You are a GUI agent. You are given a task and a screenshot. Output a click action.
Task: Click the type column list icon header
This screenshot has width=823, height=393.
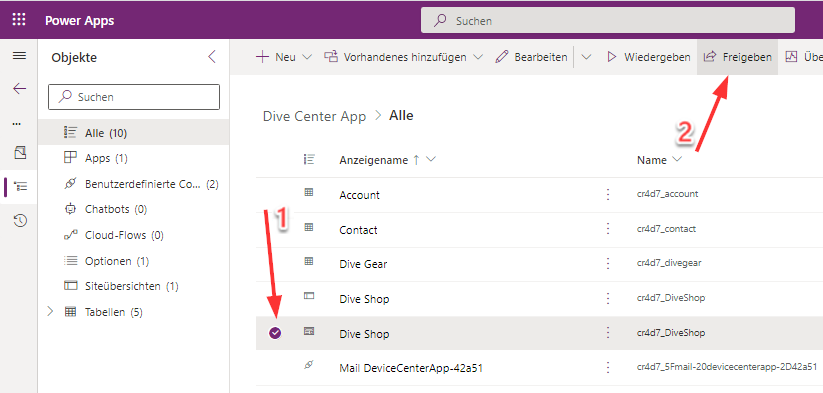point(309,160)
